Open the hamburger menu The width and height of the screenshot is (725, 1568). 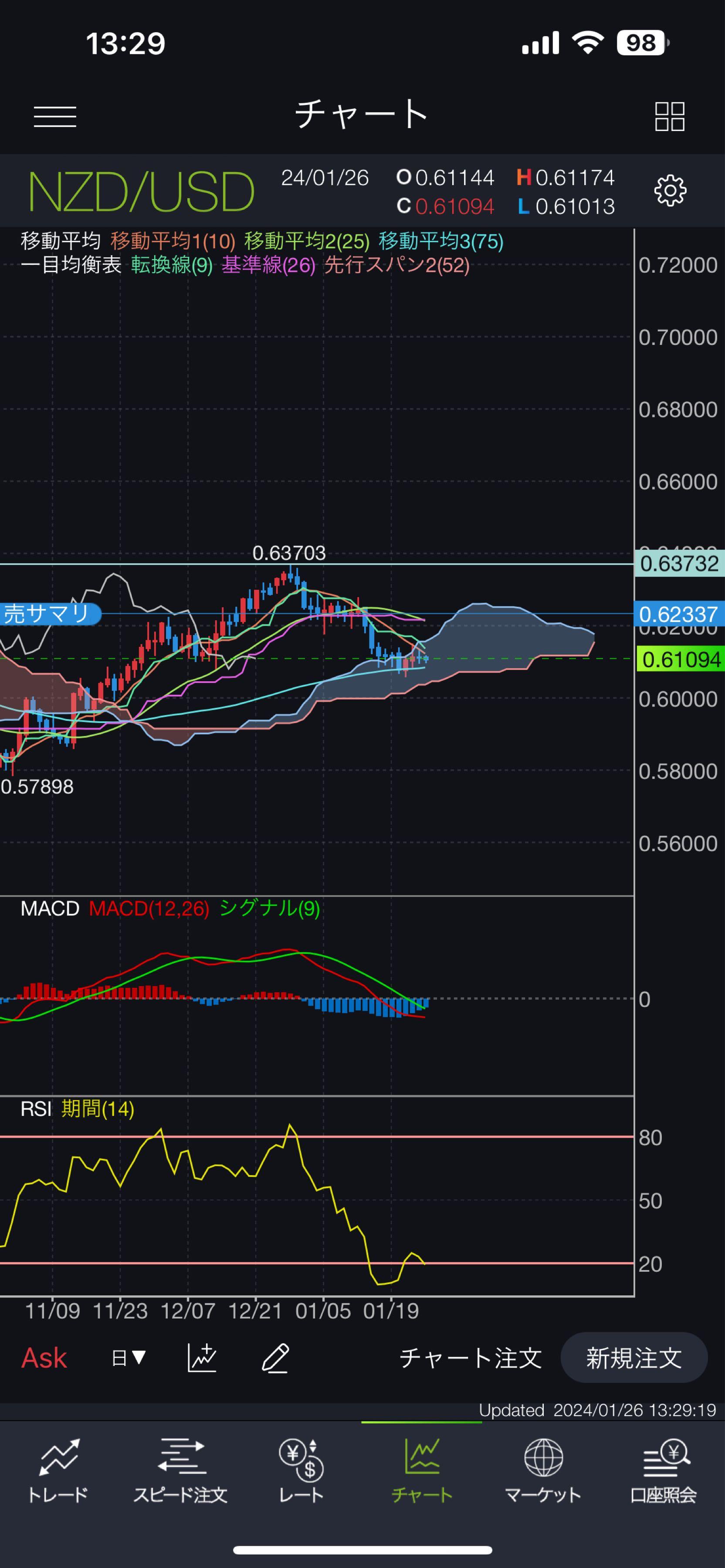[55, 116]
